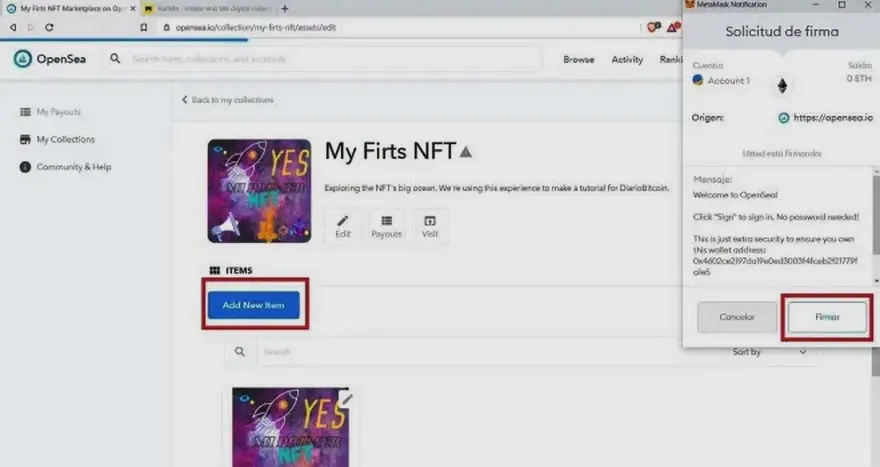880x467 pixels.
Task: Click the Solicitud de firma heading
Action: point(782,31)
